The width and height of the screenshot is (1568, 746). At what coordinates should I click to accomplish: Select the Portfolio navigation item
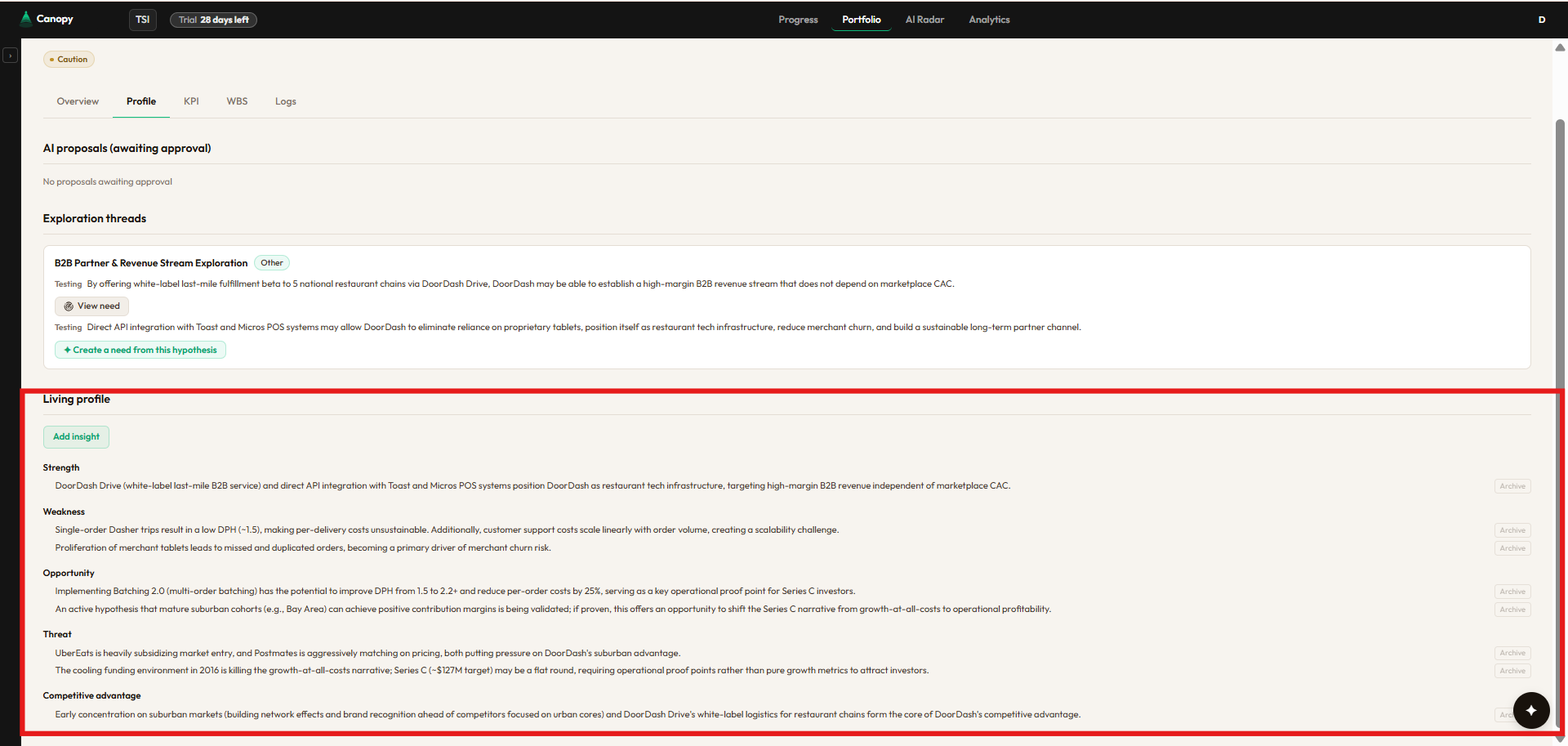point(862,20)
